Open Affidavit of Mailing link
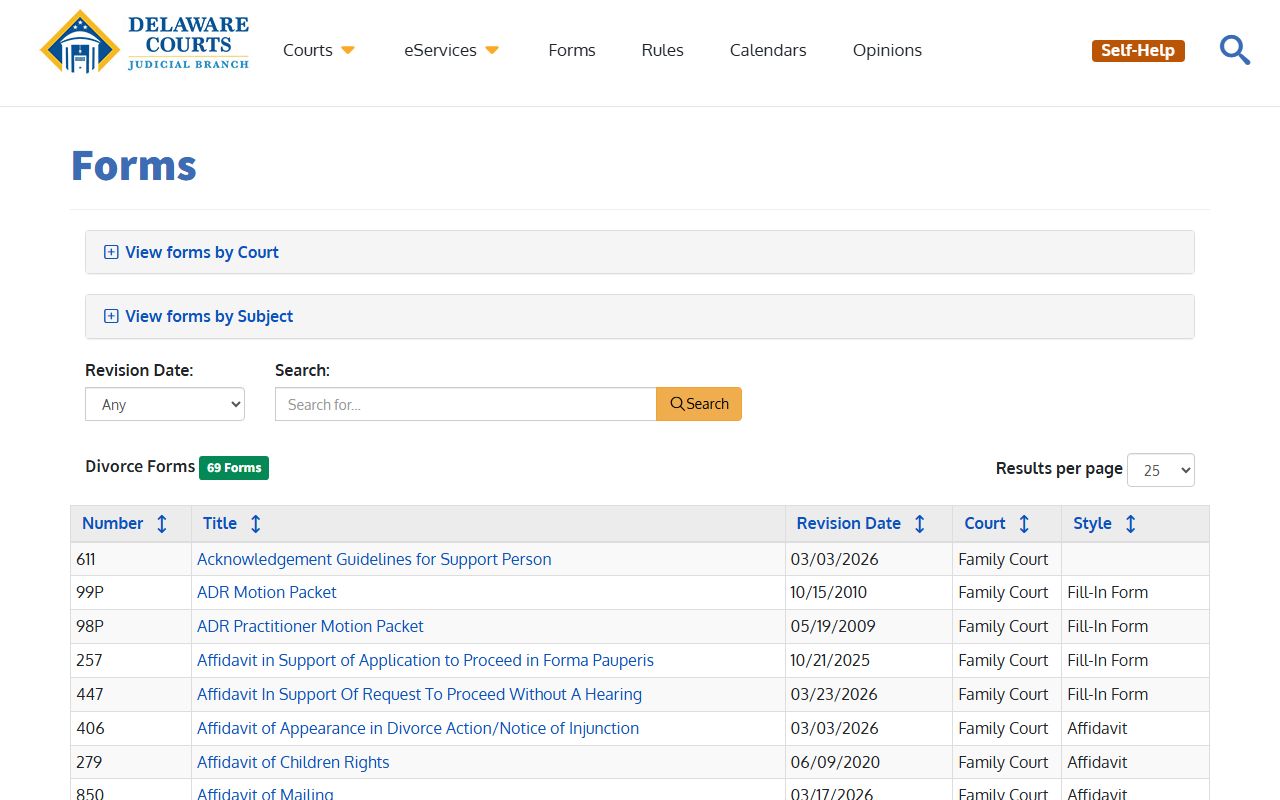Screen dimensions: 1280x800 coord(265,794)
